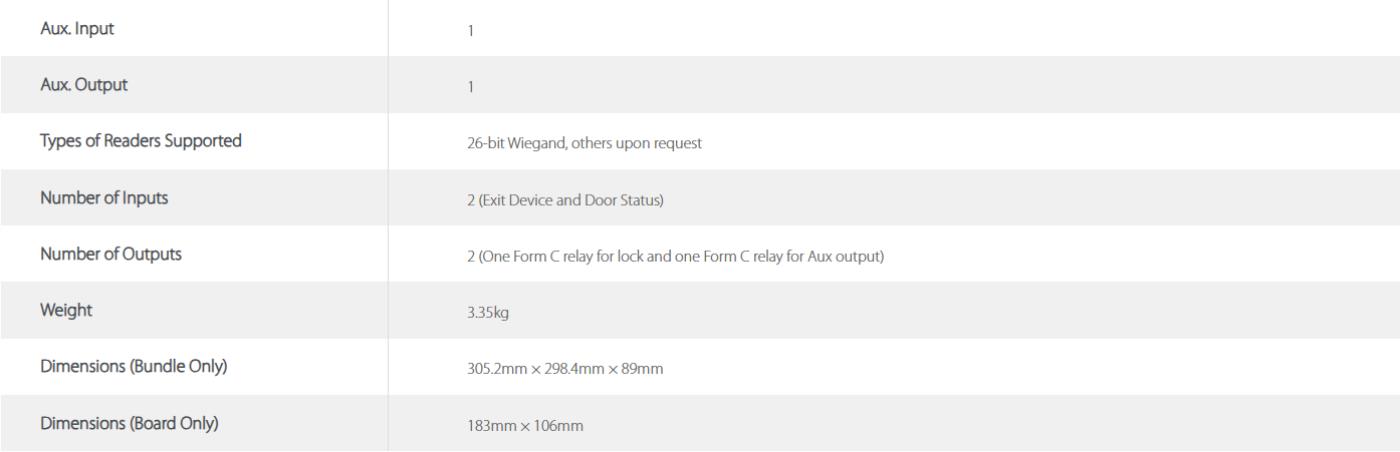Select the Form C relay description
The image size is (1400, 452).
coord(668,255)
